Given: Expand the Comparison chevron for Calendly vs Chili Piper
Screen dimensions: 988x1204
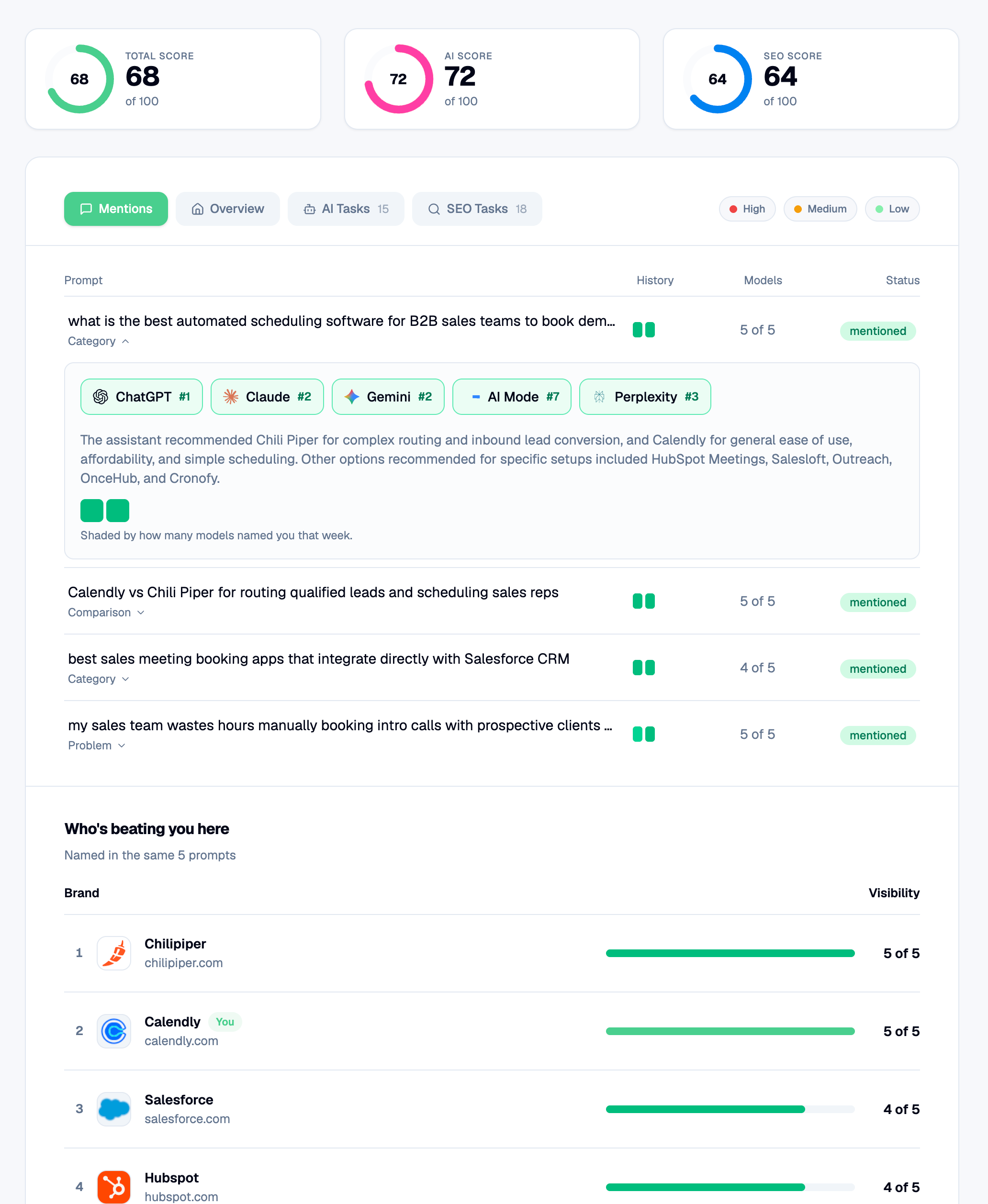Looking at the screenshot, I should coord(141,613).
